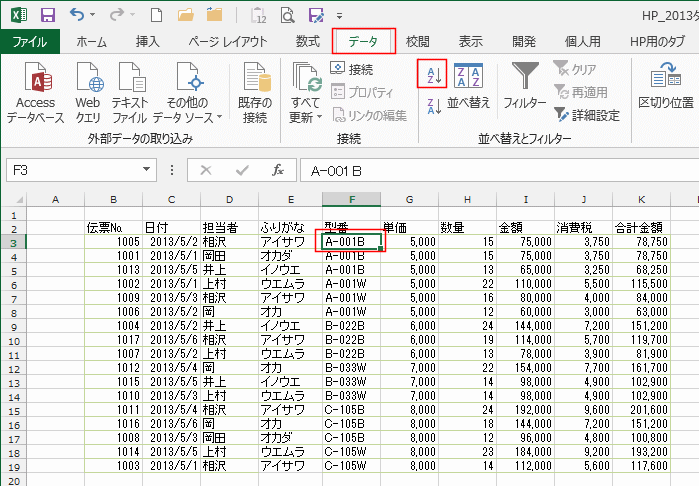Viewport: 699px width, 486px height.
Task: Click the Save icon in quick access toolbar
Action: (47, 15)
